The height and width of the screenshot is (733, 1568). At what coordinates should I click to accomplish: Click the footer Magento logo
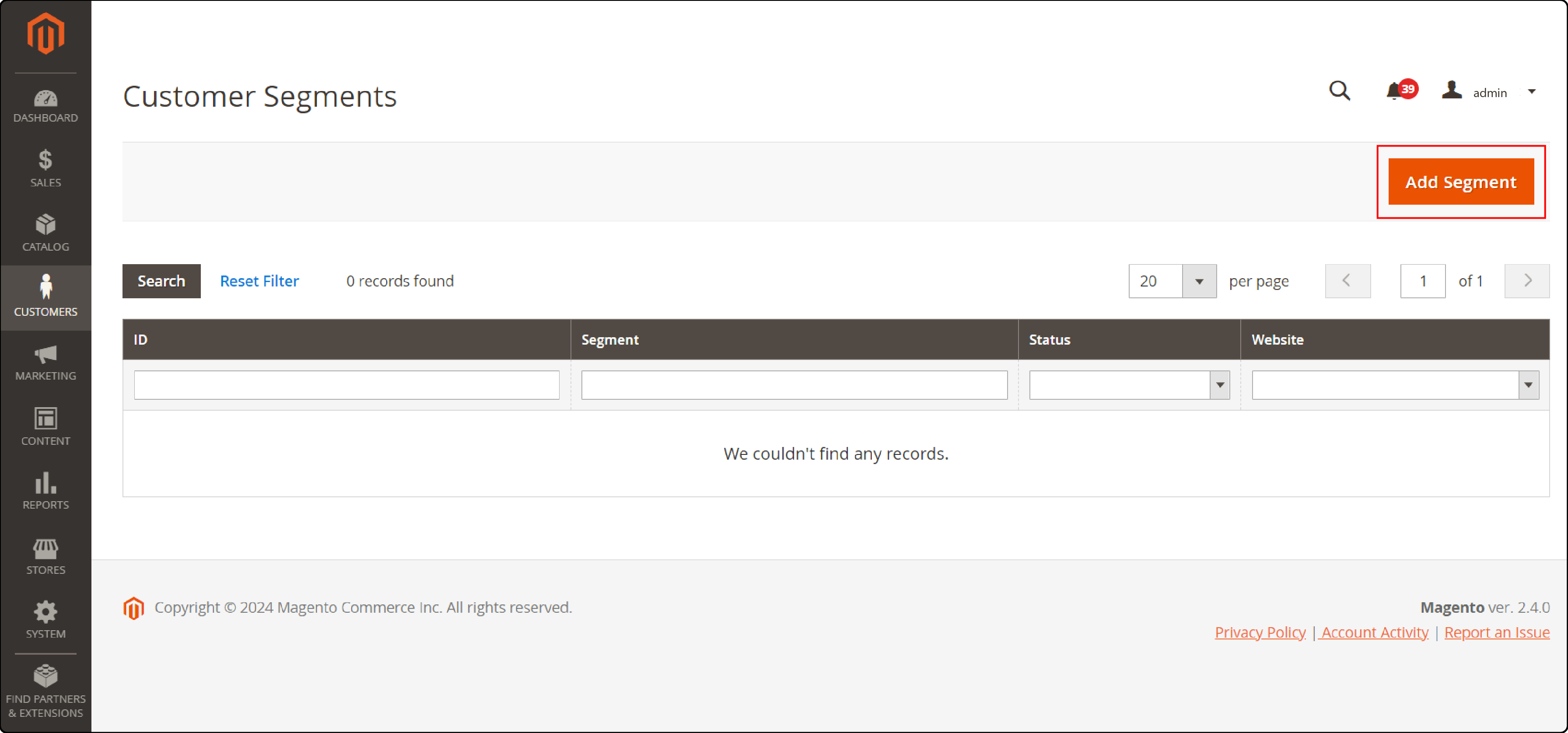(x=133, y=607)
